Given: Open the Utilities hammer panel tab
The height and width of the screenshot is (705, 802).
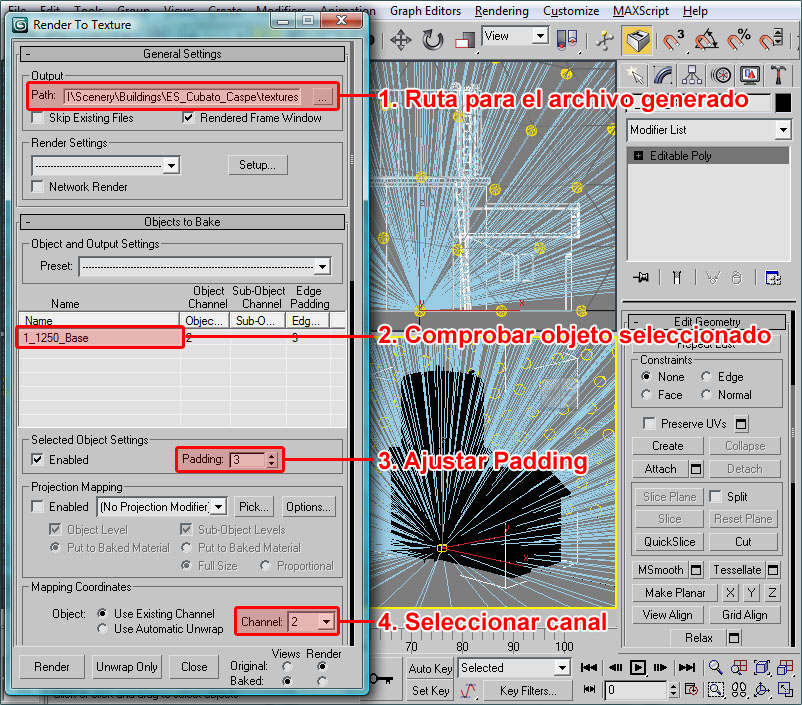Looking at the screenshot, I should click(778, 75).
